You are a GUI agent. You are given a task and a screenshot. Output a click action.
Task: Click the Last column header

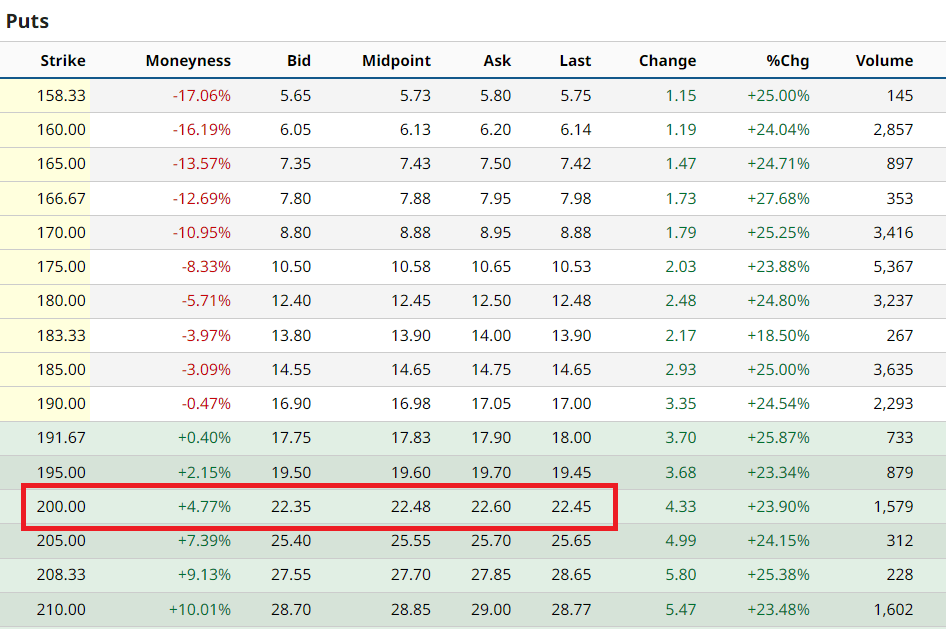pyautogui.click(x=575, y=61)
